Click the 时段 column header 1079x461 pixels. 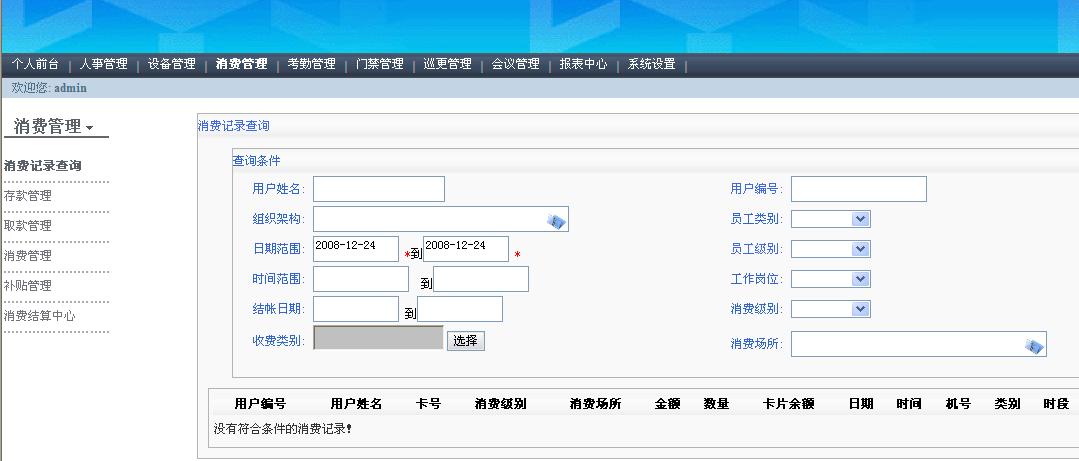[1056, 404]
